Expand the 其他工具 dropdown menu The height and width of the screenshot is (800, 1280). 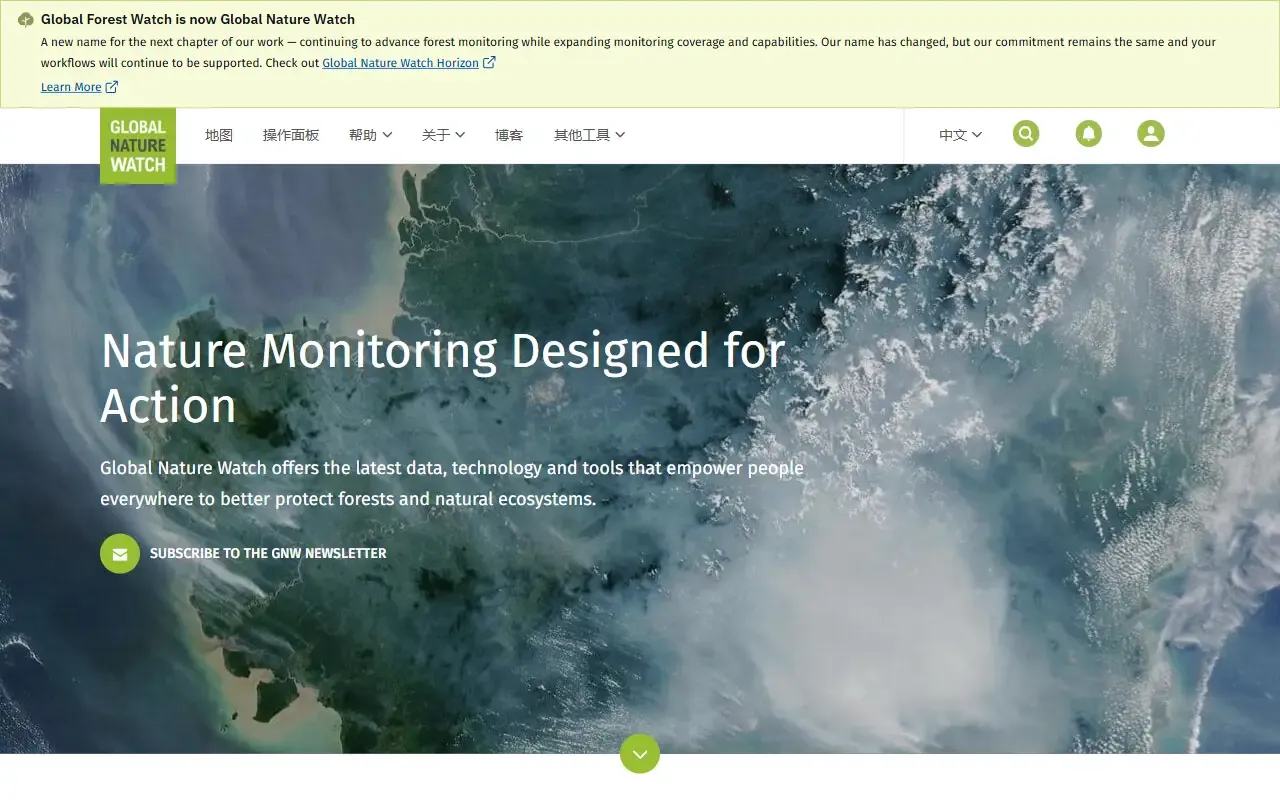click(x=589, y=135)
